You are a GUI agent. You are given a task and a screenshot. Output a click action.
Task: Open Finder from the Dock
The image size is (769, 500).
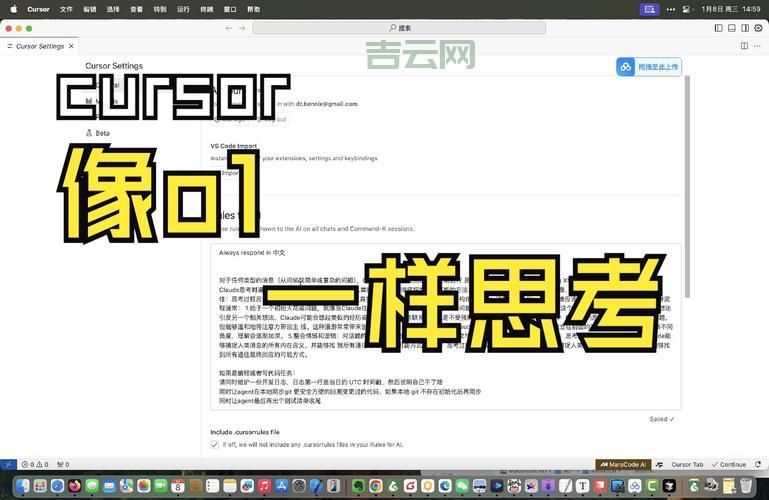[x=22, y=486]
